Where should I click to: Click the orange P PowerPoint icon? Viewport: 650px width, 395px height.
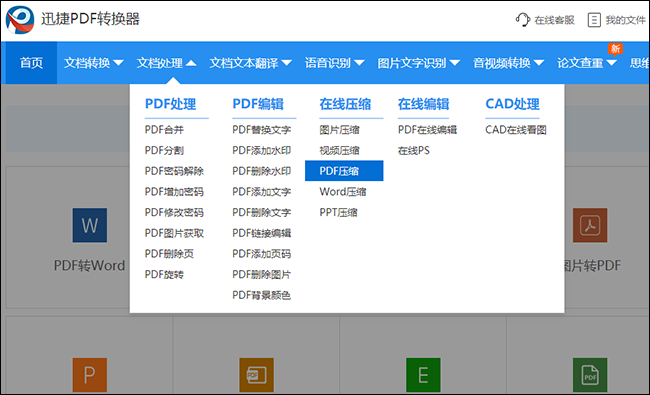90,375
